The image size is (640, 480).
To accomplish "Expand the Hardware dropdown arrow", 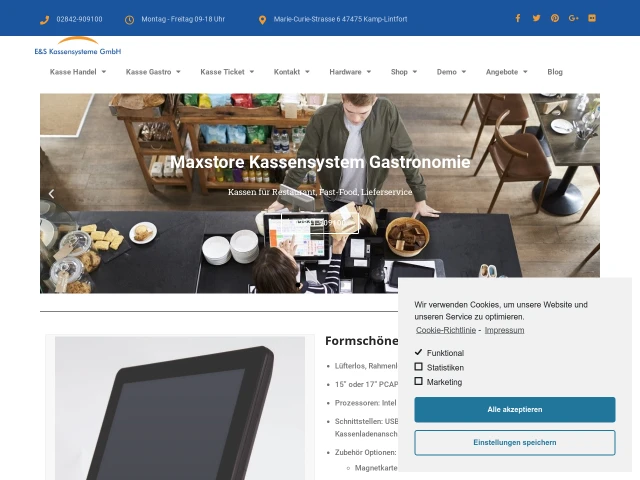I will 369,72.
